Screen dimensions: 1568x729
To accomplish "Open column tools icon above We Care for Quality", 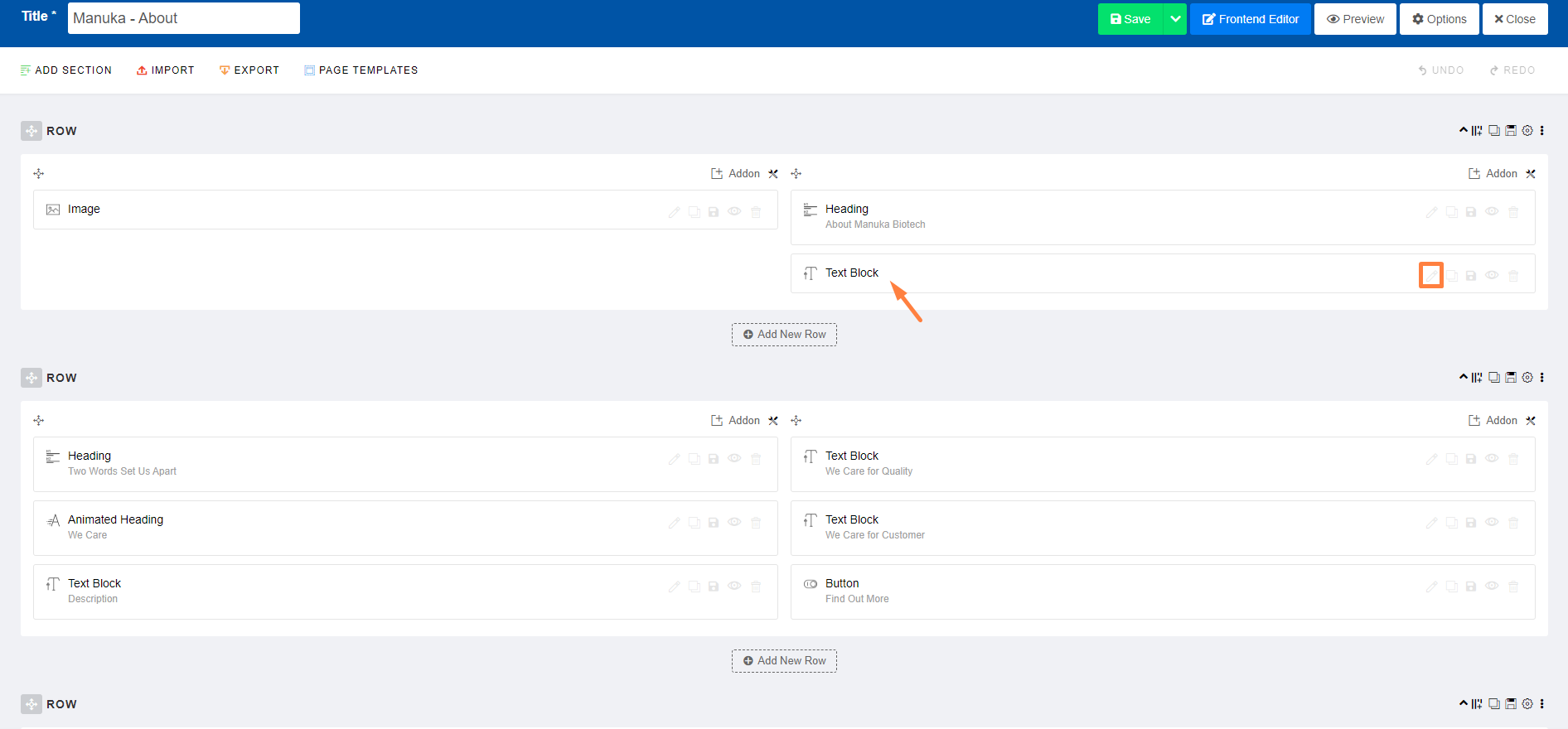I will [1531, 421].
